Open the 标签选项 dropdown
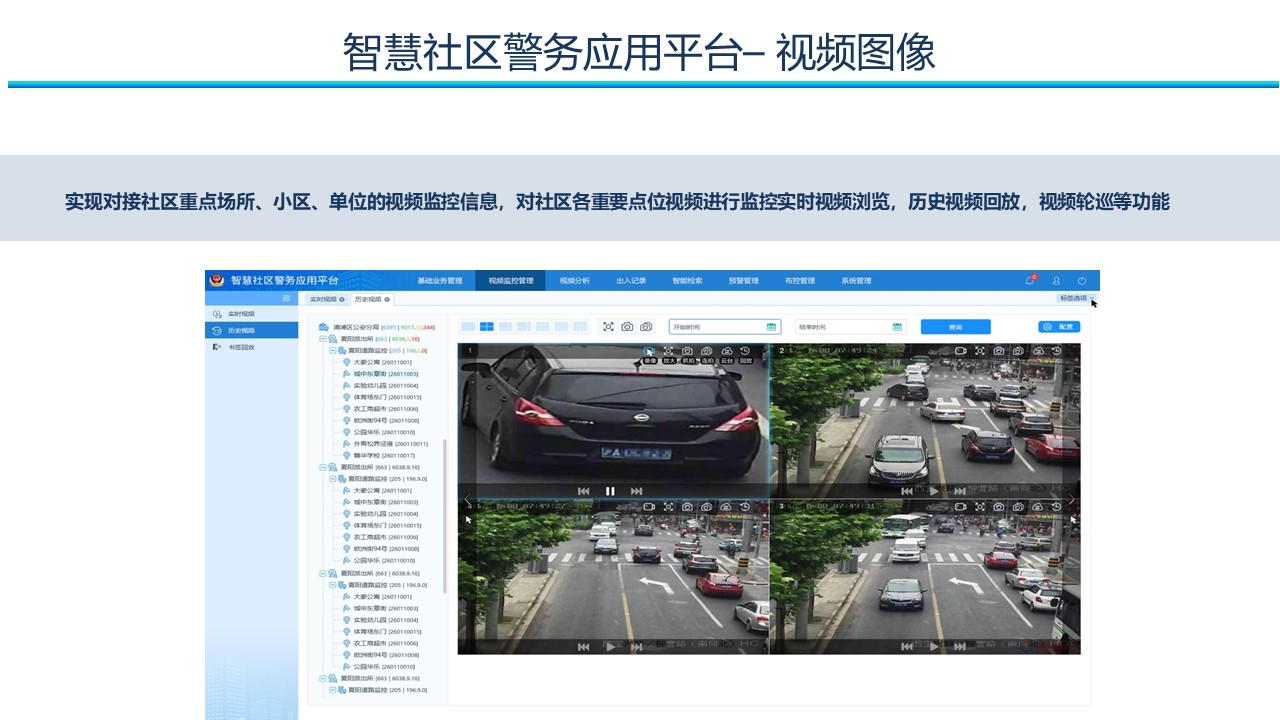The image size is (1280, 720). tap(1076, 298)
